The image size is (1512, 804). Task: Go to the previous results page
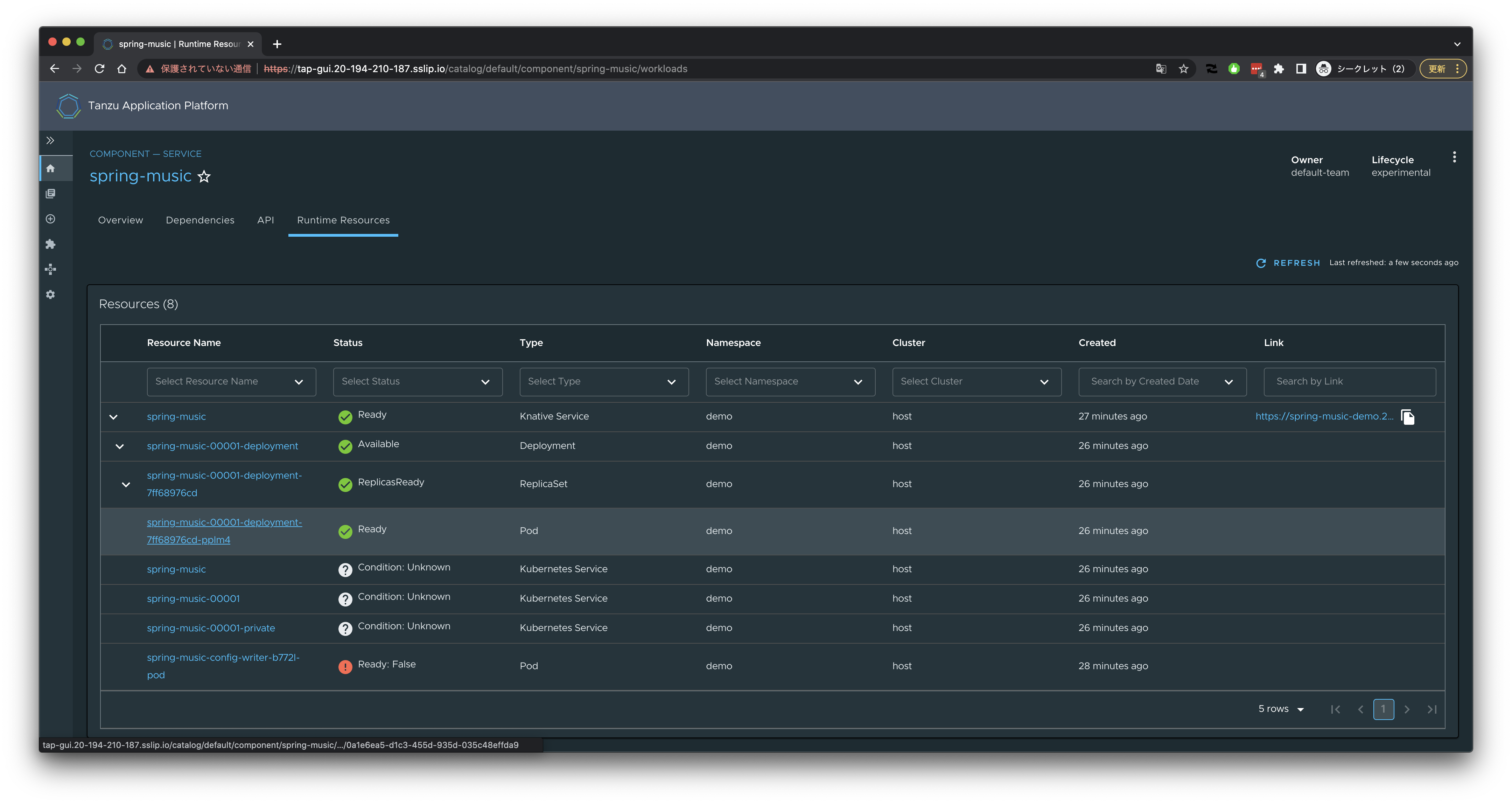pyautogui.click(x=1360, y=709)
